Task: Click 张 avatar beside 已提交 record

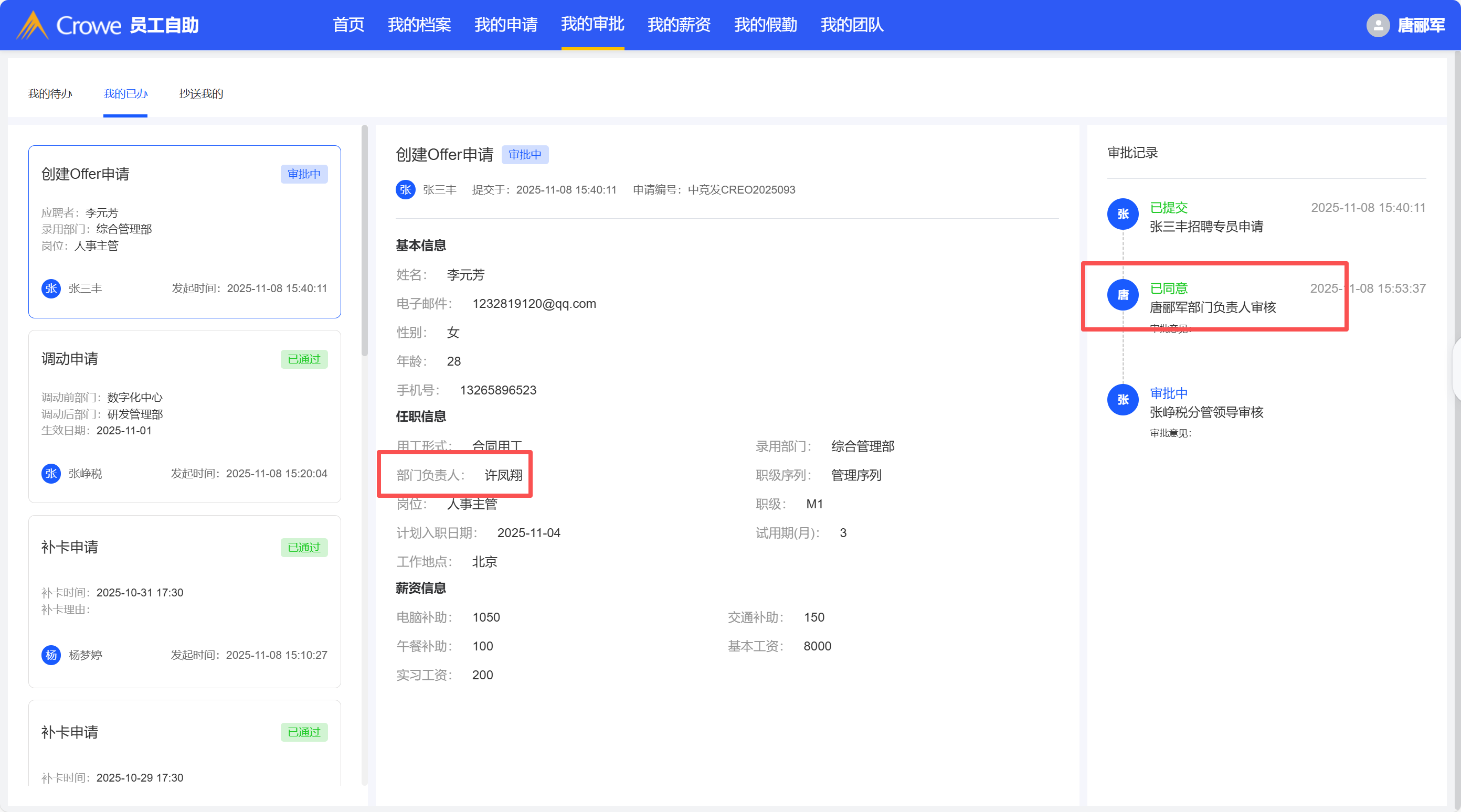Action: click(1123, 215)
